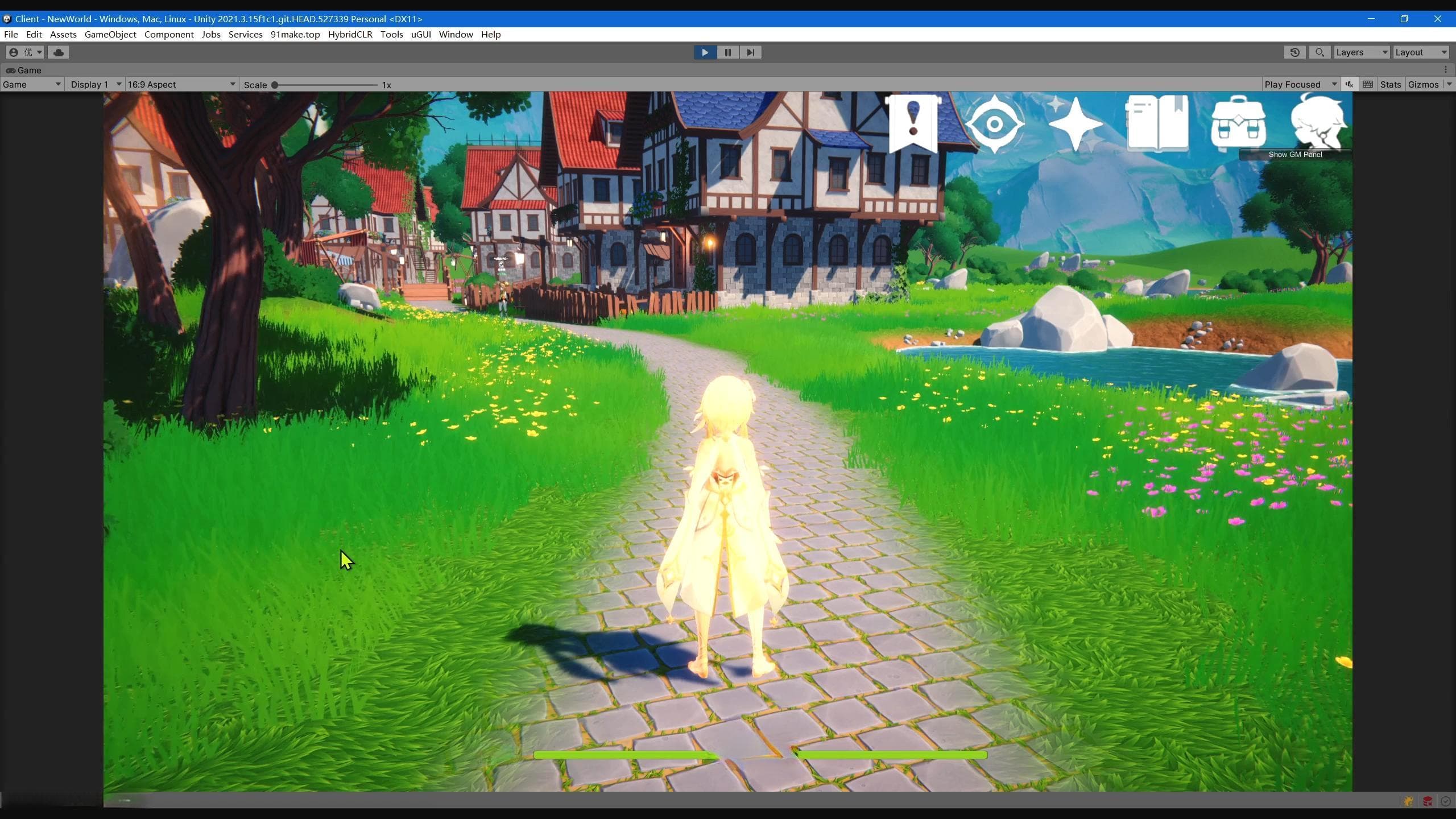
Task: Open the character head profile icon
Action: tap(1318, 122)
